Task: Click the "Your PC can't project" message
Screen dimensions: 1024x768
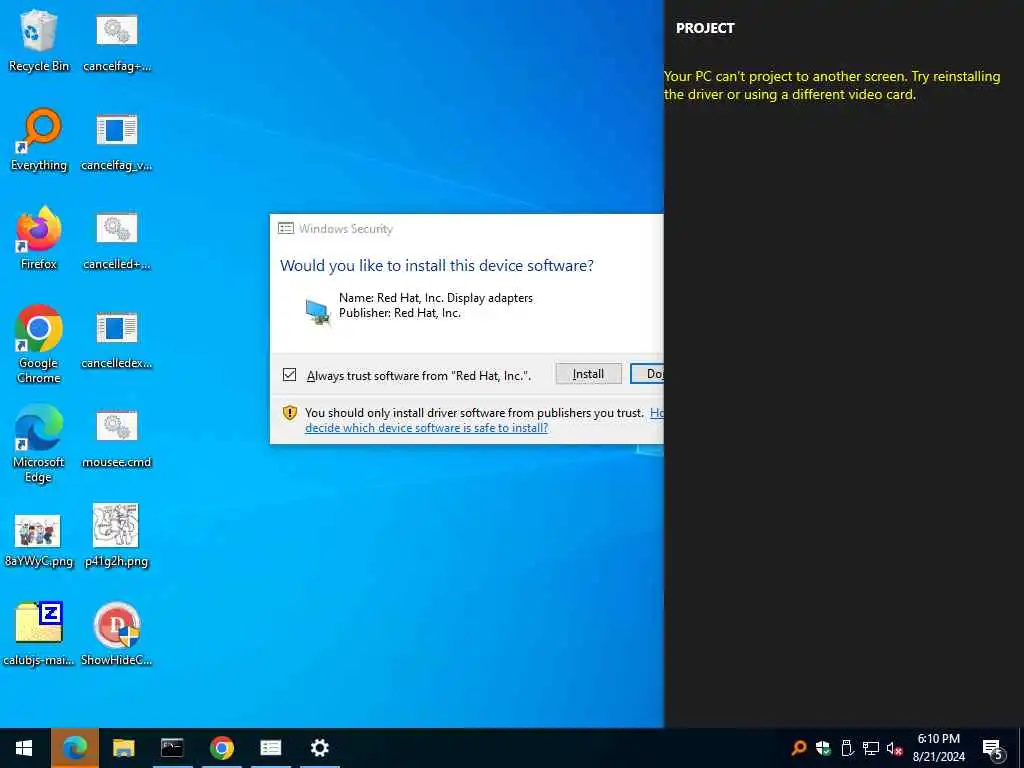Action: (832, 86)
